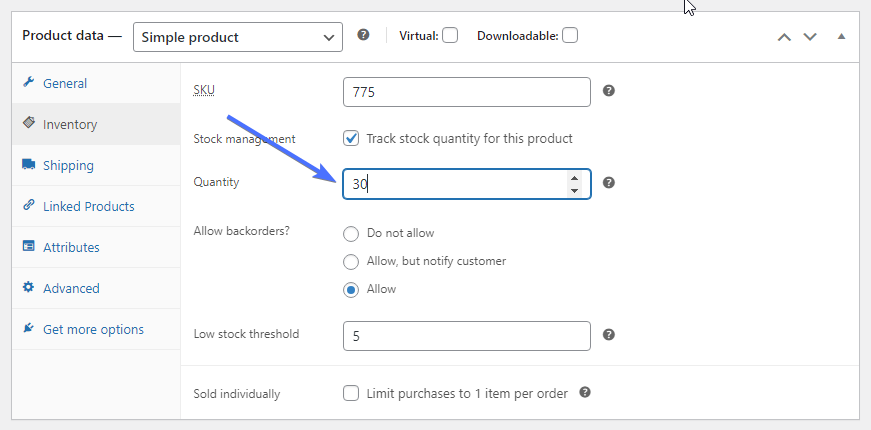Screen dimensions: 871x430
Task: Click the help icon beside product type dropdown
Action: coord(363,35)
